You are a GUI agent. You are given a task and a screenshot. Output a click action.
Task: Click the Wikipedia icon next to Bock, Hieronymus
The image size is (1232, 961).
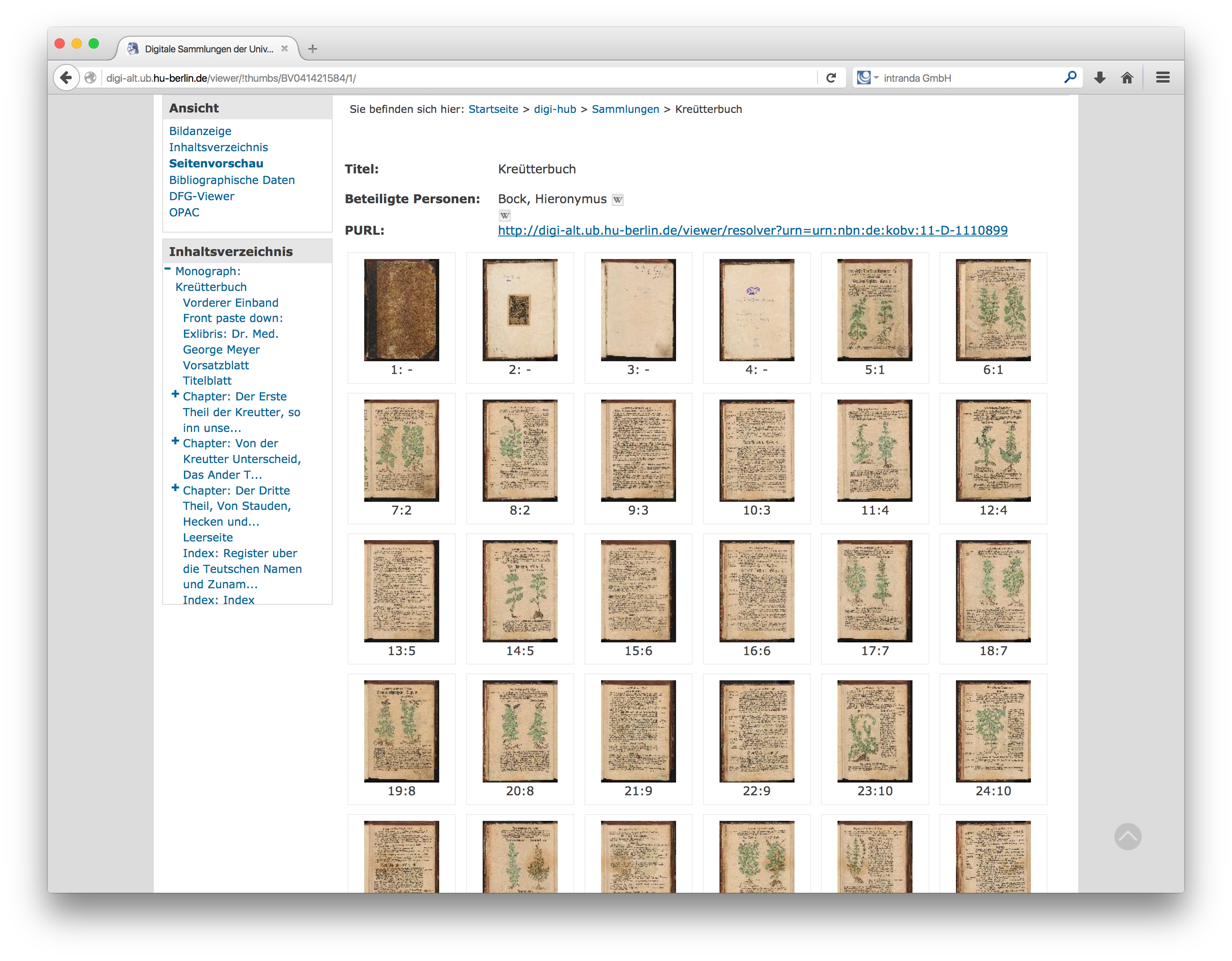[x=618, y=200]
